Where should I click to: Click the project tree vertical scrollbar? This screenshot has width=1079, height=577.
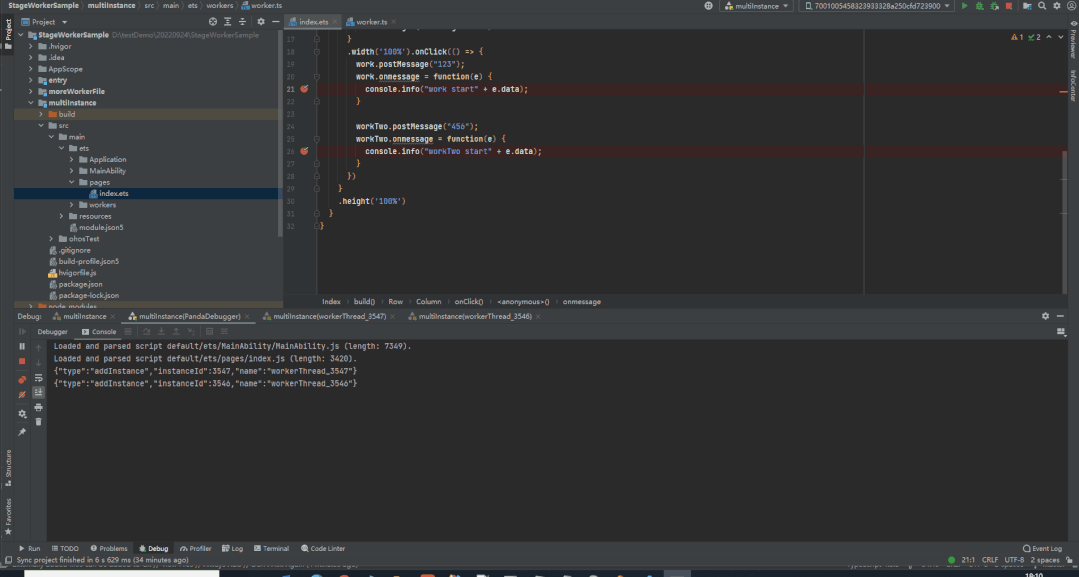pos(280,134)
